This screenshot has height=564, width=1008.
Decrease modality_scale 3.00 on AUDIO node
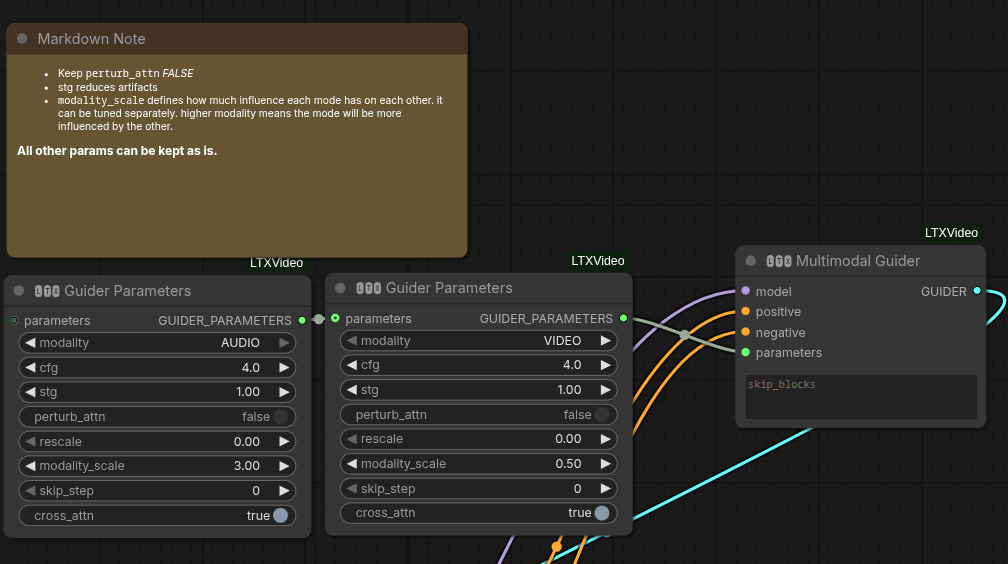pos(30,466)
